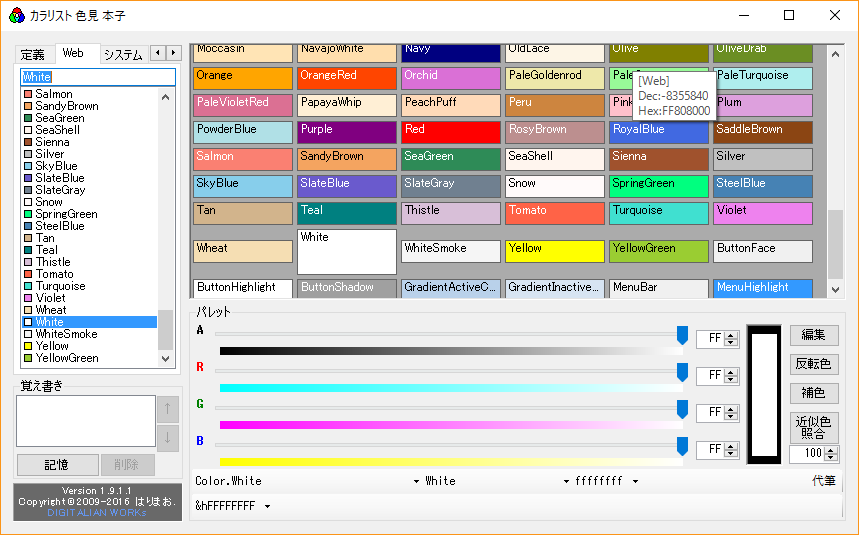Viewport: 859px width, 535px height.
Task: Open the ffffffff hex dropdown arrow
Action: [635, 481]
